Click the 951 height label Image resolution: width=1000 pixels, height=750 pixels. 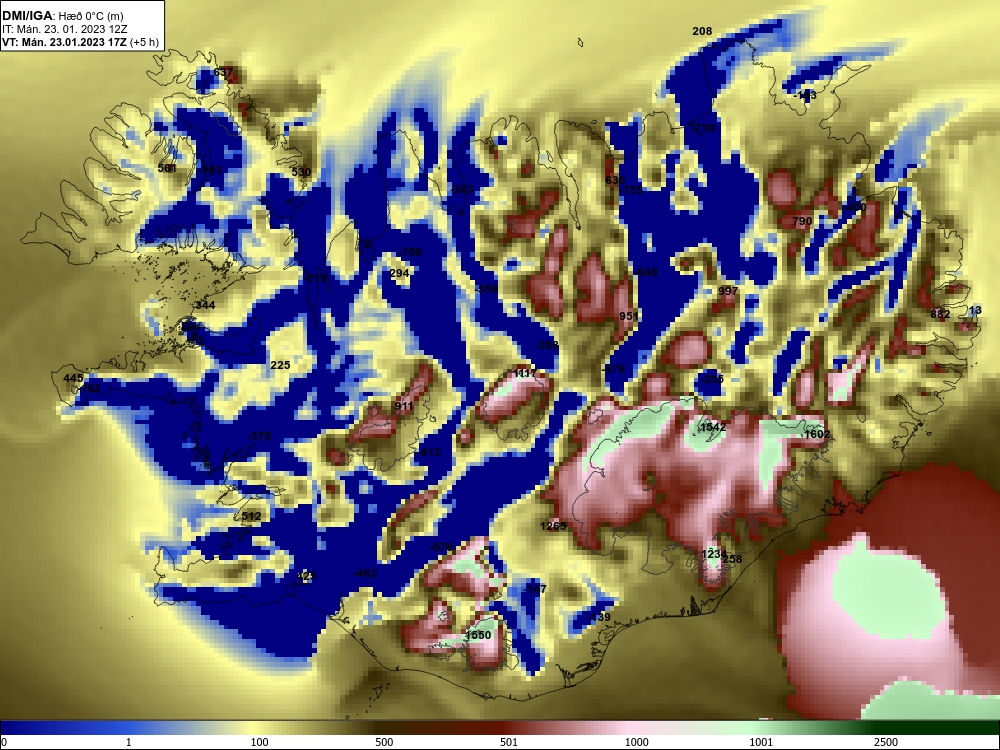[x=629, y=316]
